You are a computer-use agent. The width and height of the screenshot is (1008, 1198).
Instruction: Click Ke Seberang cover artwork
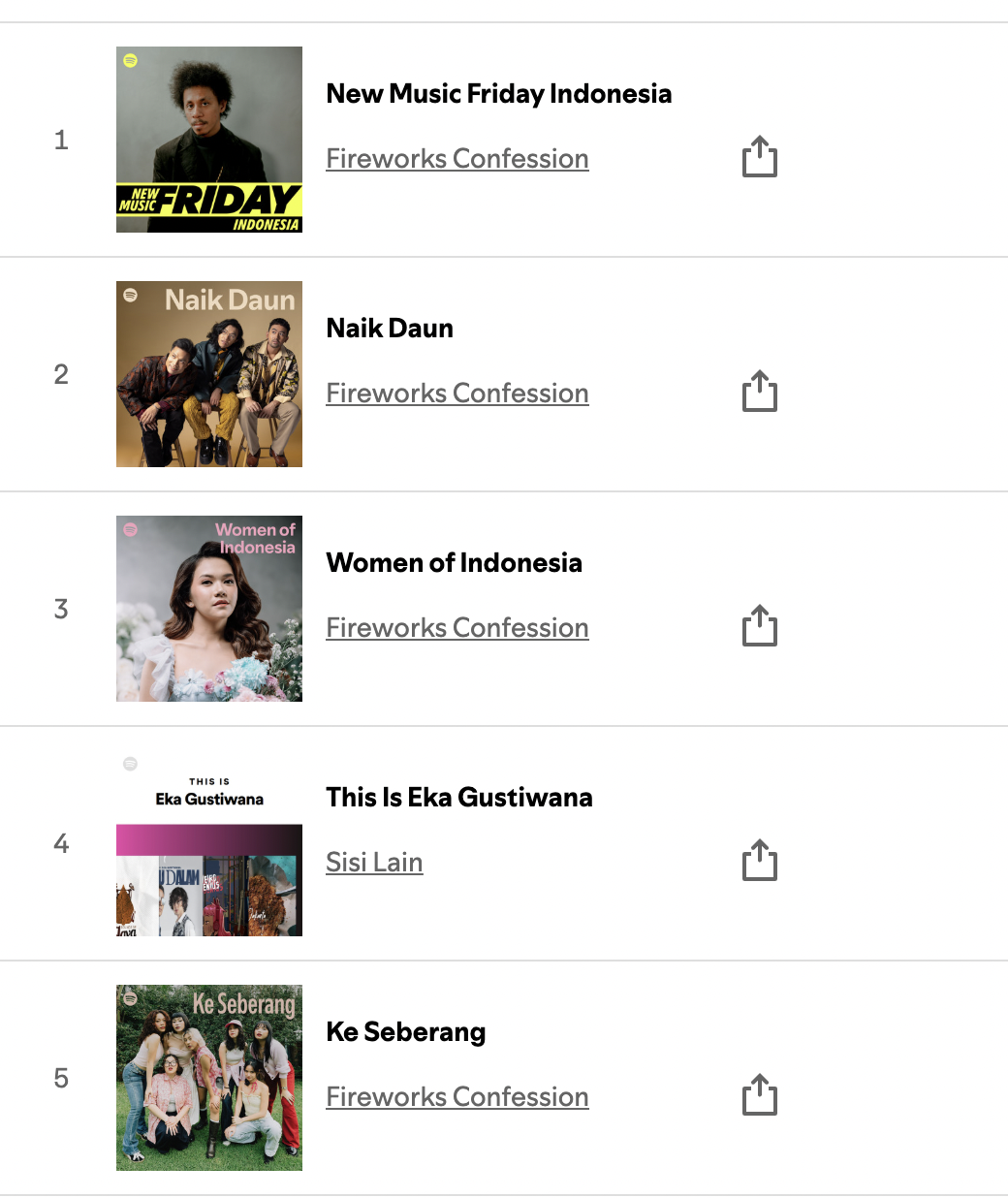click(209, 1078)
